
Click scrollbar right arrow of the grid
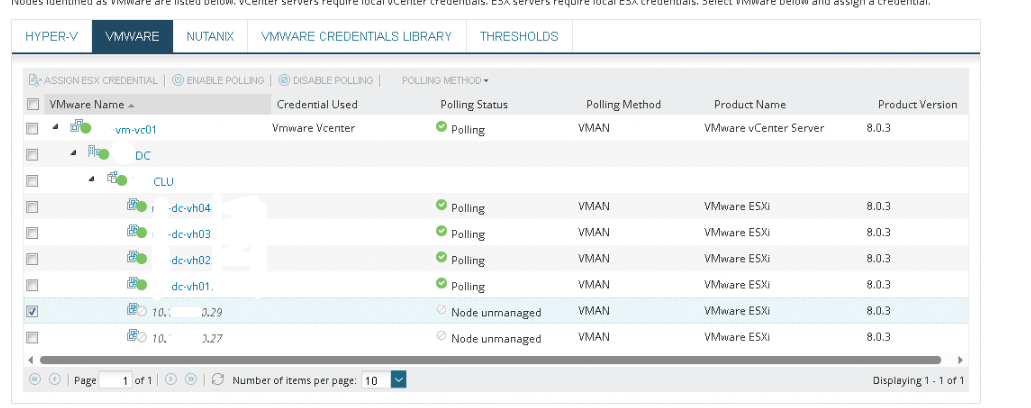point(960,360)
